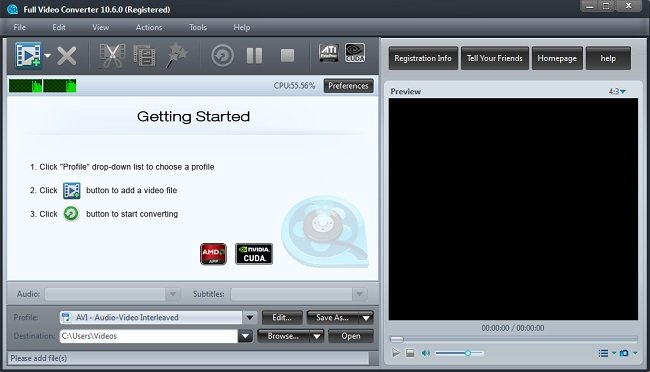Click the Profile combo box field
This screenshot has height=372, width=650.
[151, 318]
